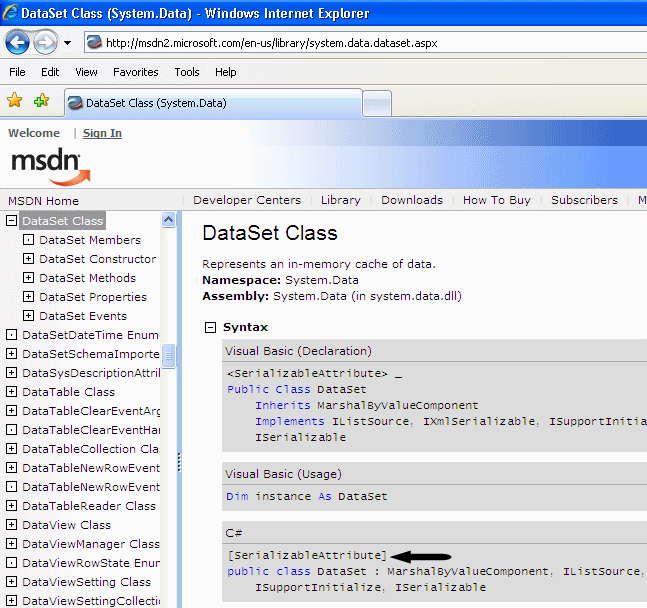Open DataSet Members tree item
The image size is (647, 608).
[x=90, y=240]
